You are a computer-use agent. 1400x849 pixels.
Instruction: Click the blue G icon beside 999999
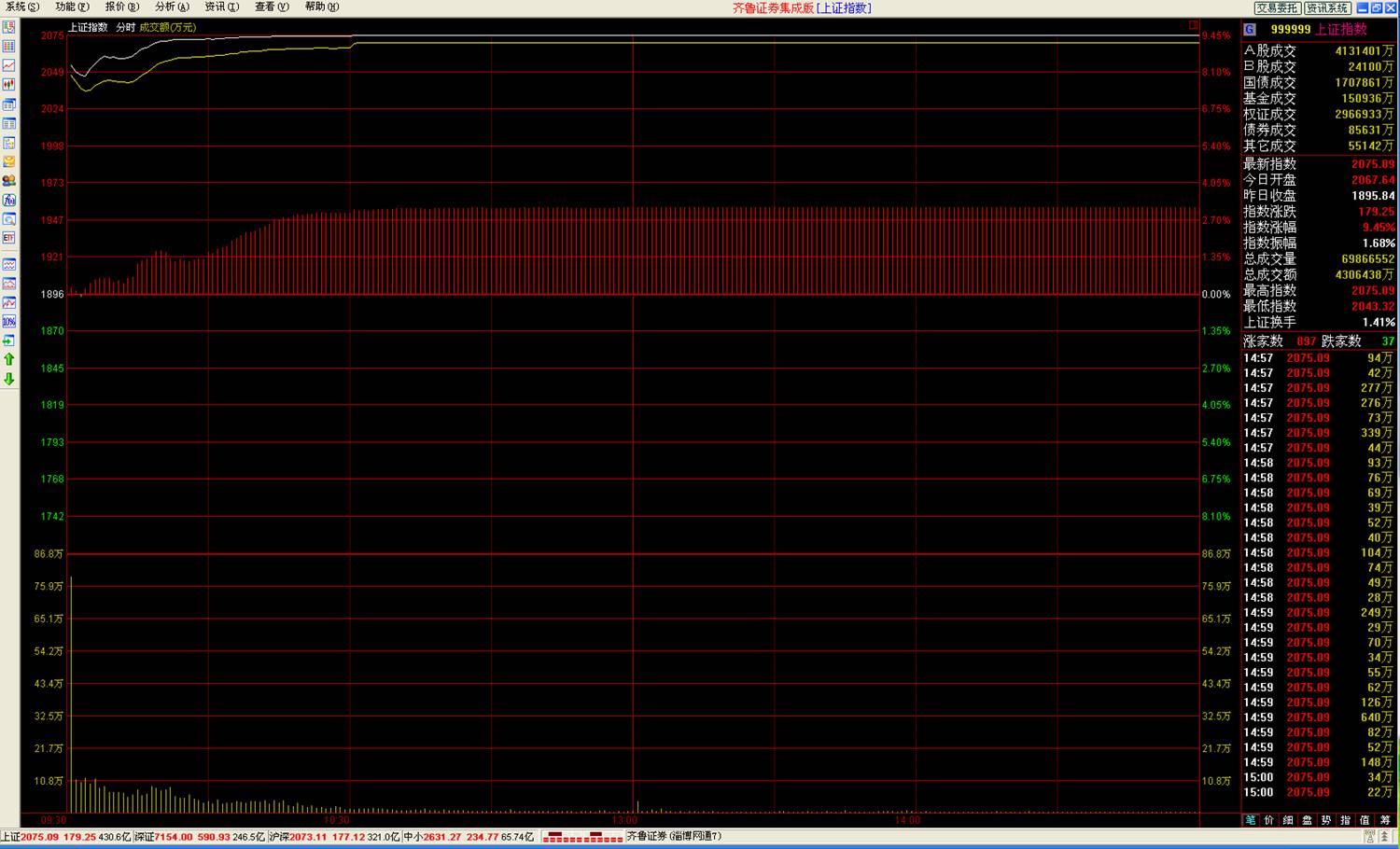pyautogui.click(x=1250, y=29)
